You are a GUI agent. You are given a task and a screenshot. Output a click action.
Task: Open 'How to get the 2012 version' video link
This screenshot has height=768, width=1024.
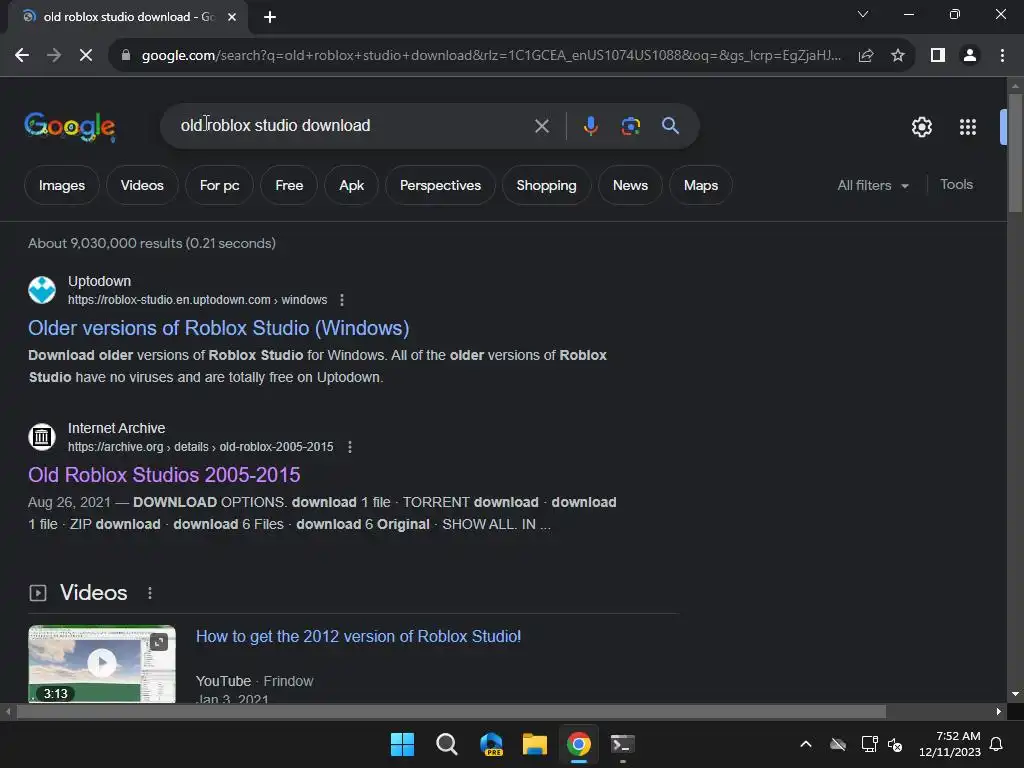click(358, 637)
